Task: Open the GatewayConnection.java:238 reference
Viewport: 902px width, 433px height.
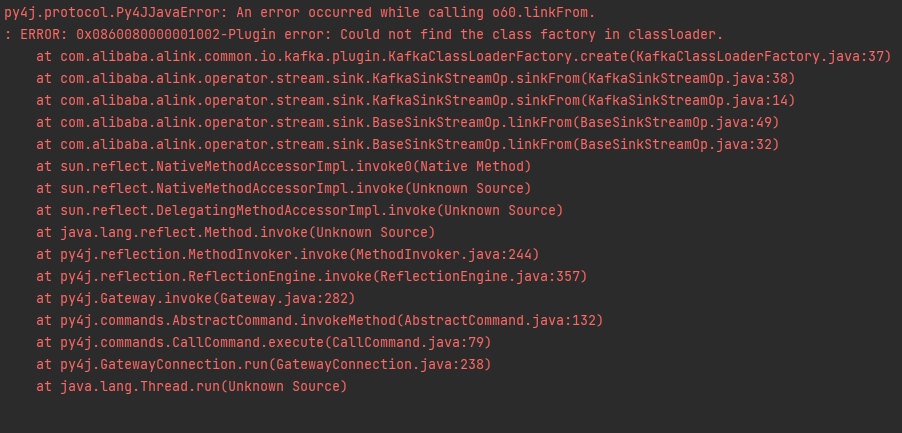Action: tap(382, 364)
